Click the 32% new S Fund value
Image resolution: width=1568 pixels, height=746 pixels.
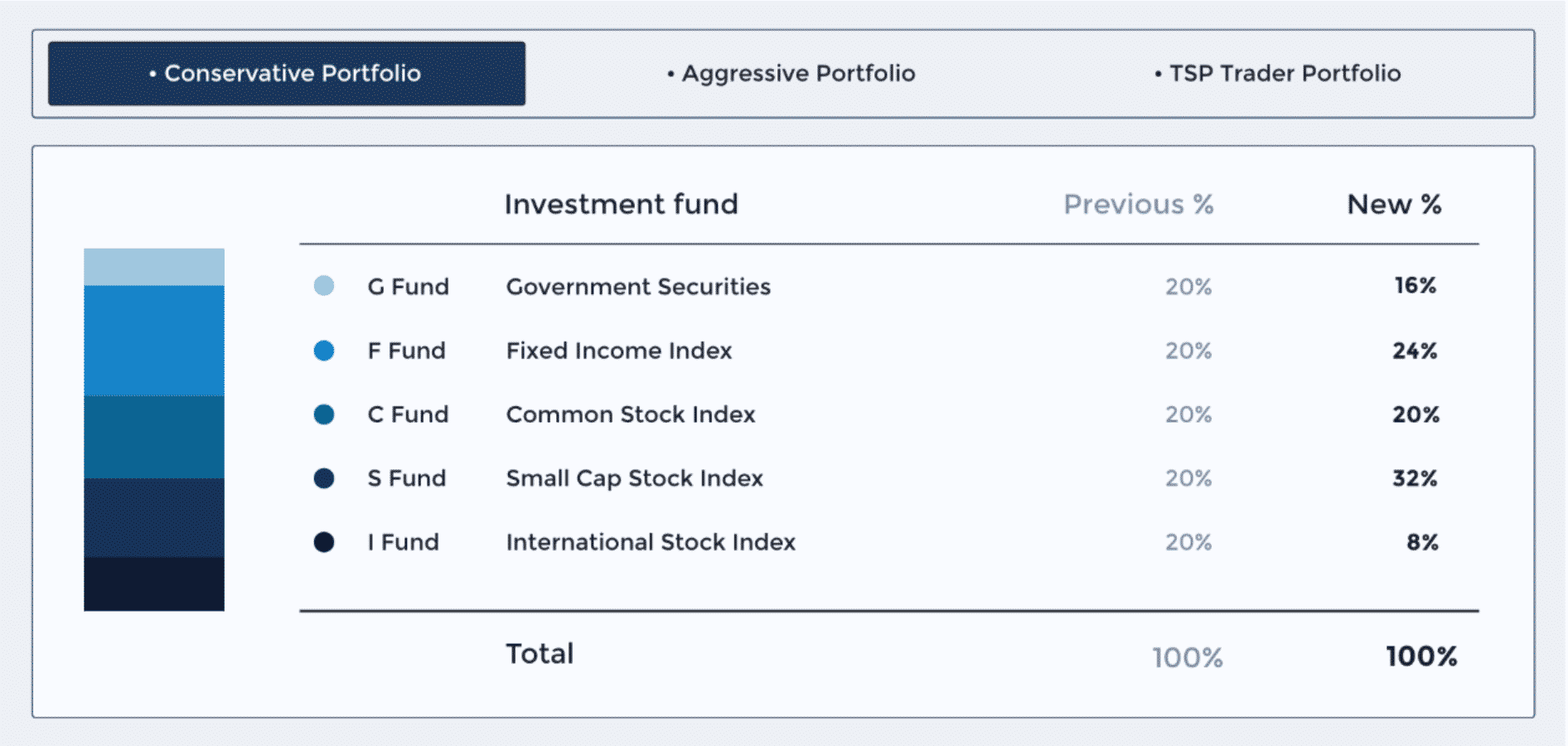1415,478
